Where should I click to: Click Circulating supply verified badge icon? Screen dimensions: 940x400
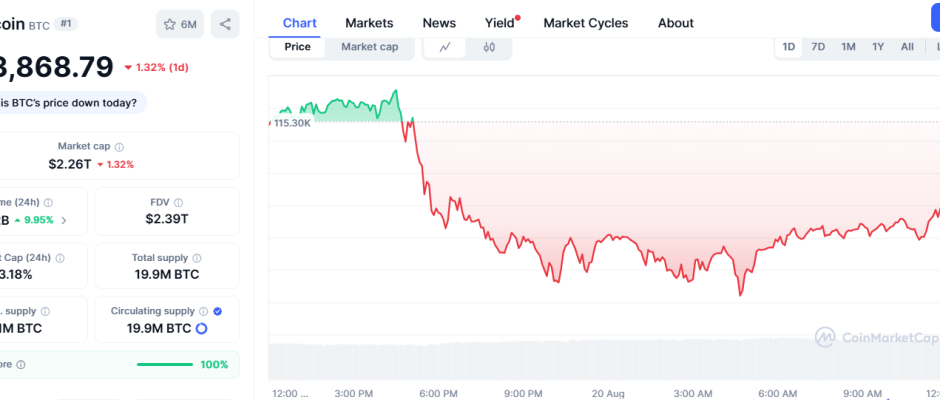218,311
